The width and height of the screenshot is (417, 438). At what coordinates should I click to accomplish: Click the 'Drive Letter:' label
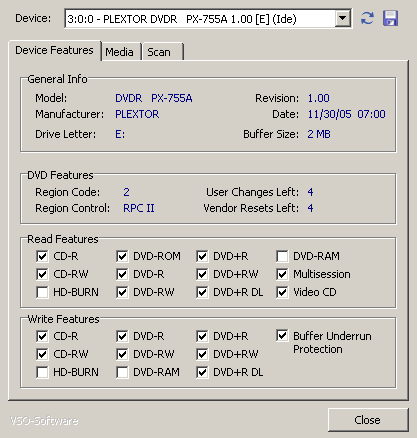66,134
